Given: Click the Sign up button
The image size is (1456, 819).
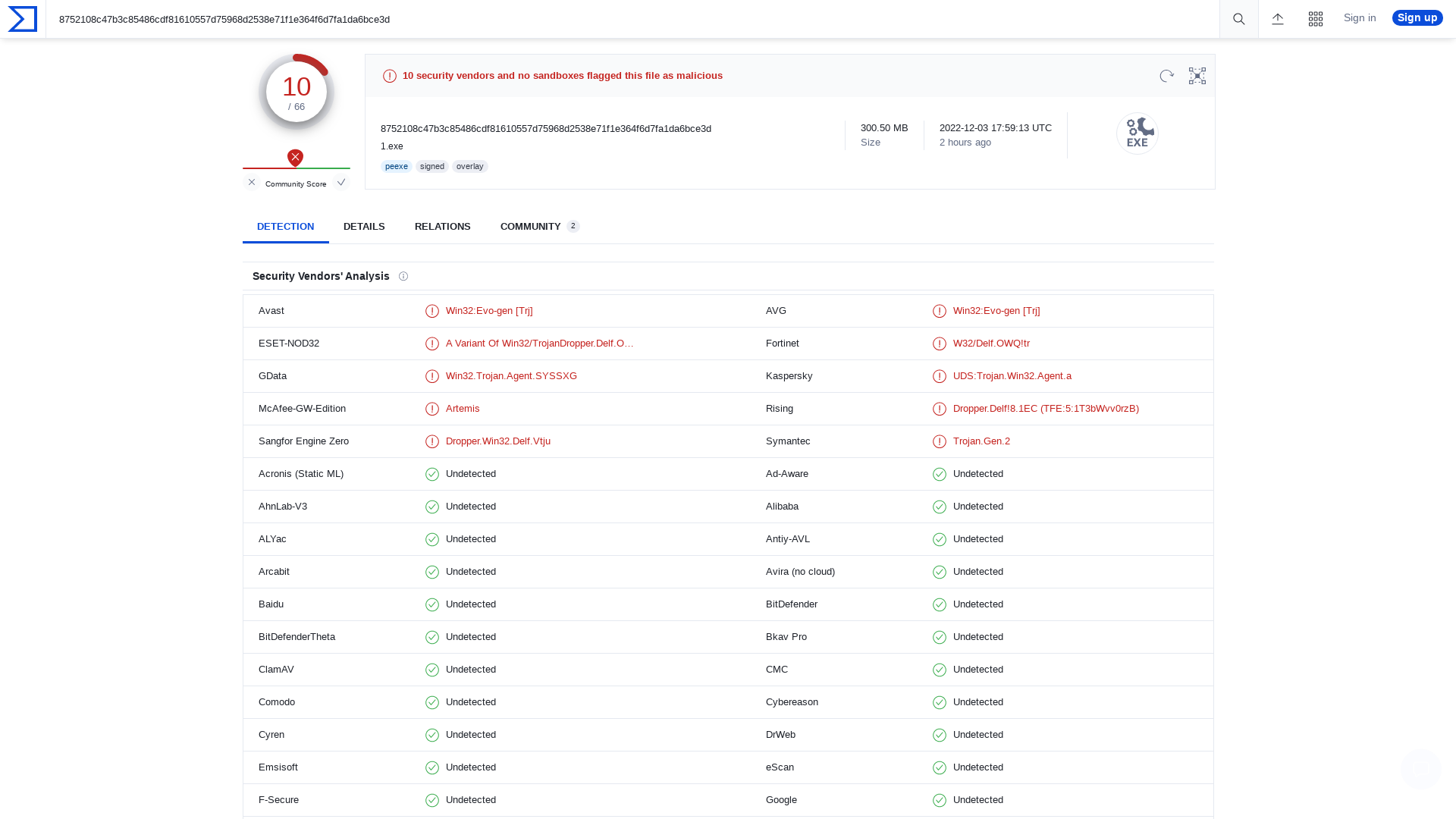Looking at the screenshot, I should (1417, 17).
